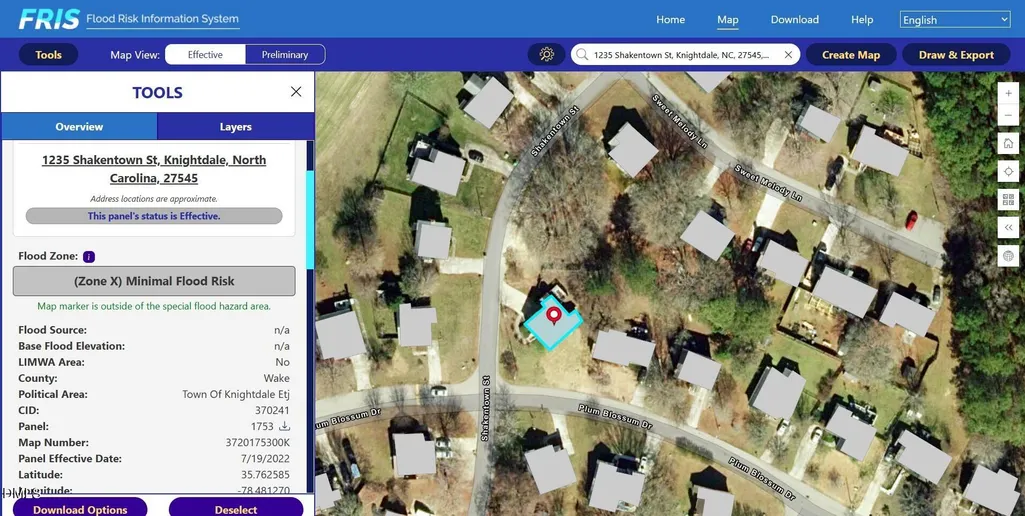Switch map view to Effective
The width and height of the screenshot is (1025, 516).
coord(205,55)
